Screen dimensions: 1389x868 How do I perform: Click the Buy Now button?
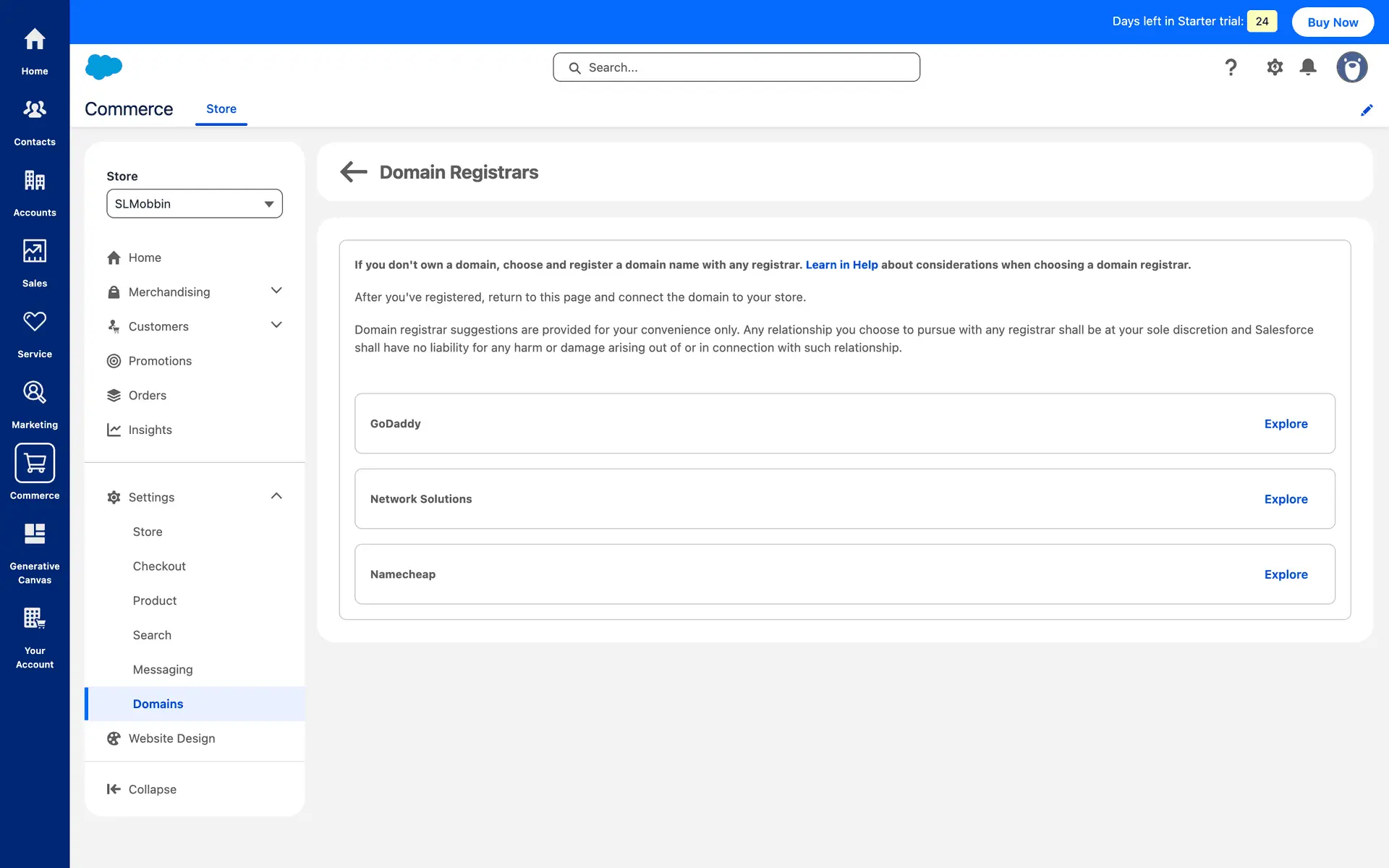coord(1332,22)
